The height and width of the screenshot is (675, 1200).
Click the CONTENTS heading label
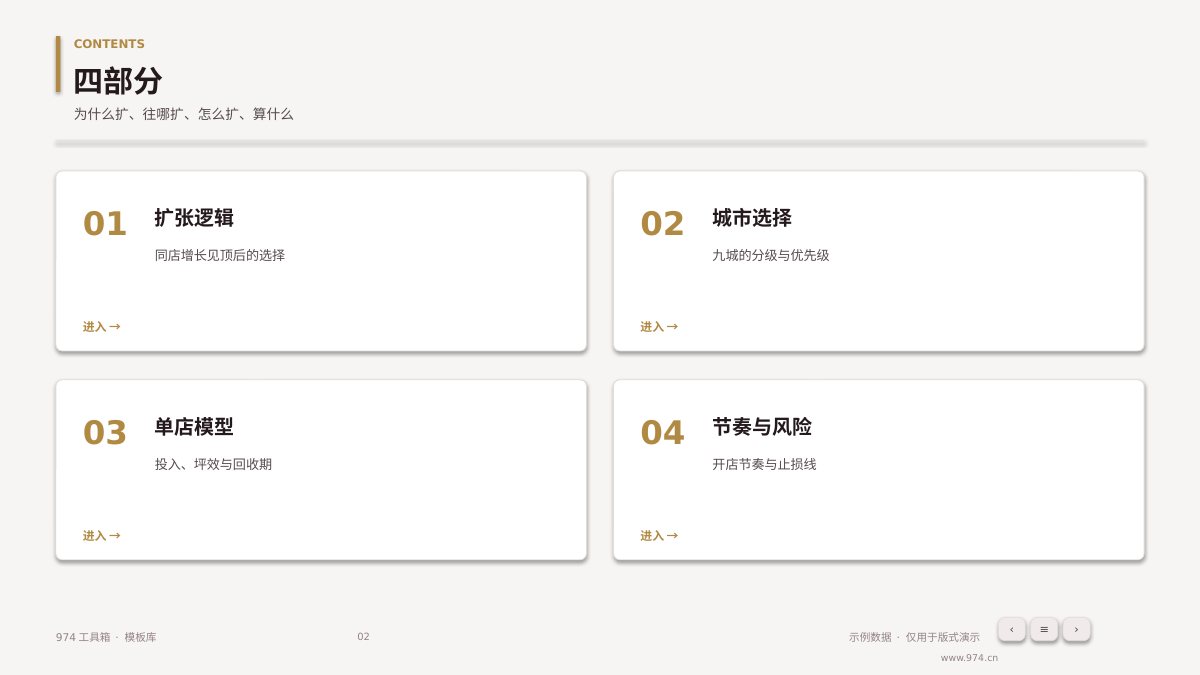click(x=109, y=44)
